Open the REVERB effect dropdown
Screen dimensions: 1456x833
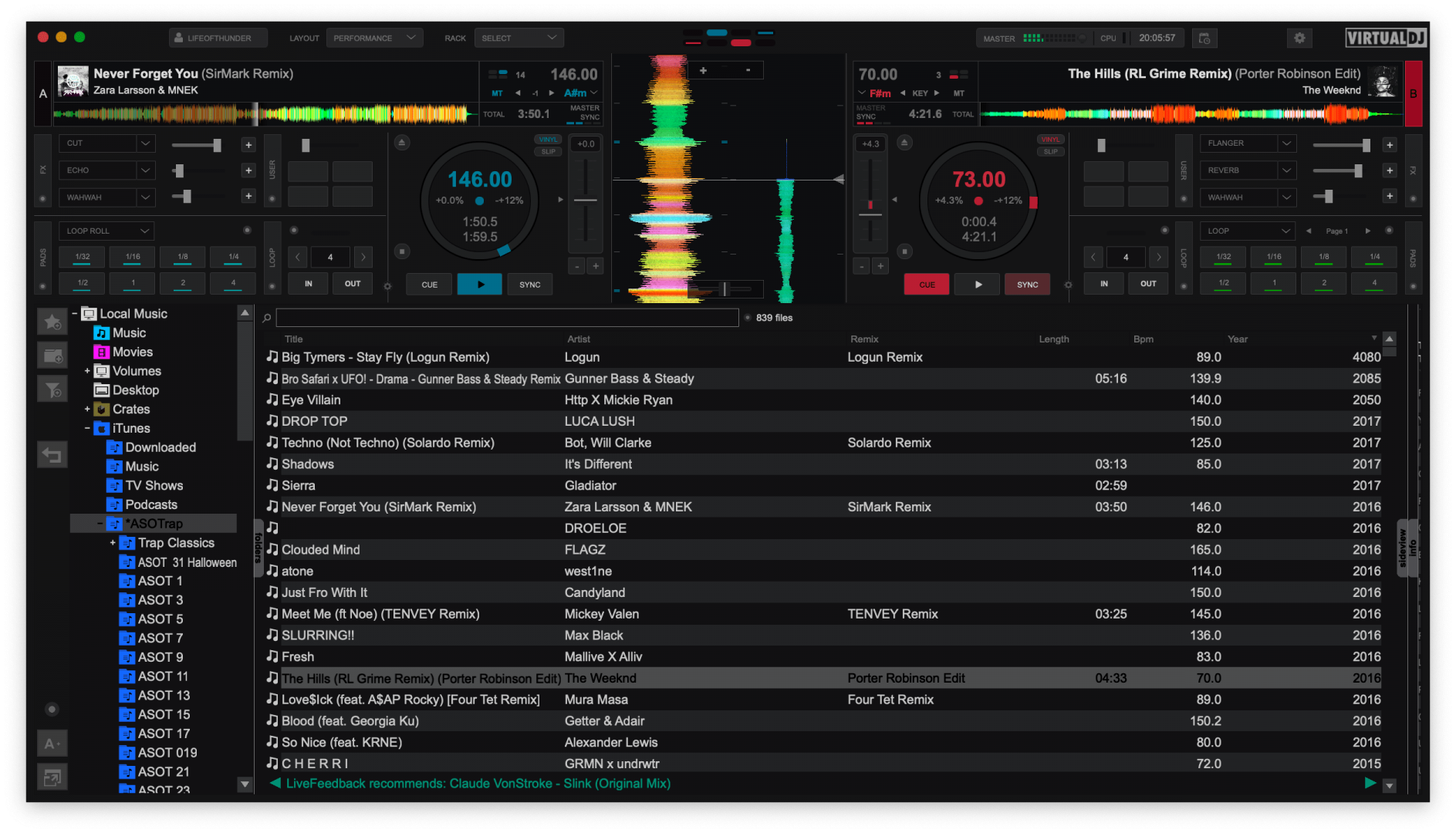1247,170
